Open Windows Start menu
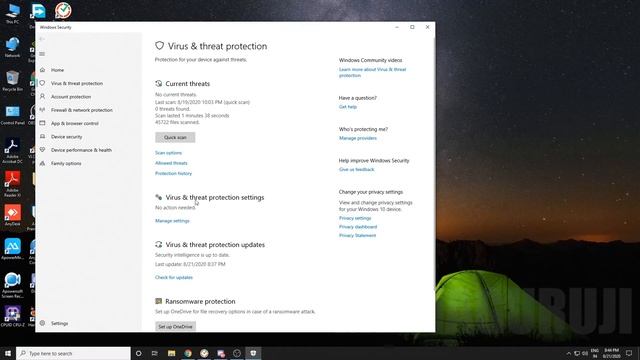640x360 pixels. [8, 353]
